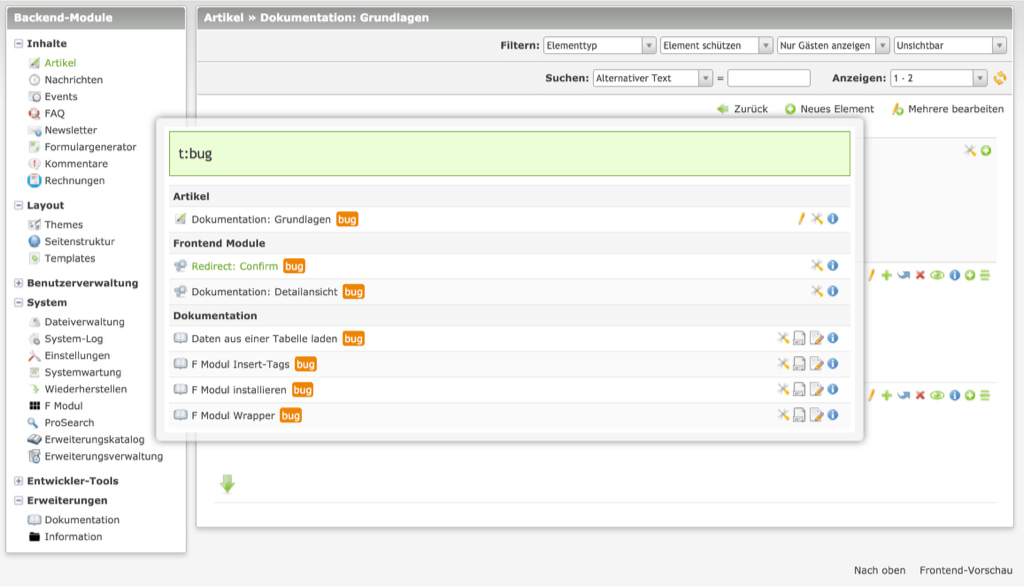Open Formulargenerator module
1024x587 pixels.
coord(90,147)
